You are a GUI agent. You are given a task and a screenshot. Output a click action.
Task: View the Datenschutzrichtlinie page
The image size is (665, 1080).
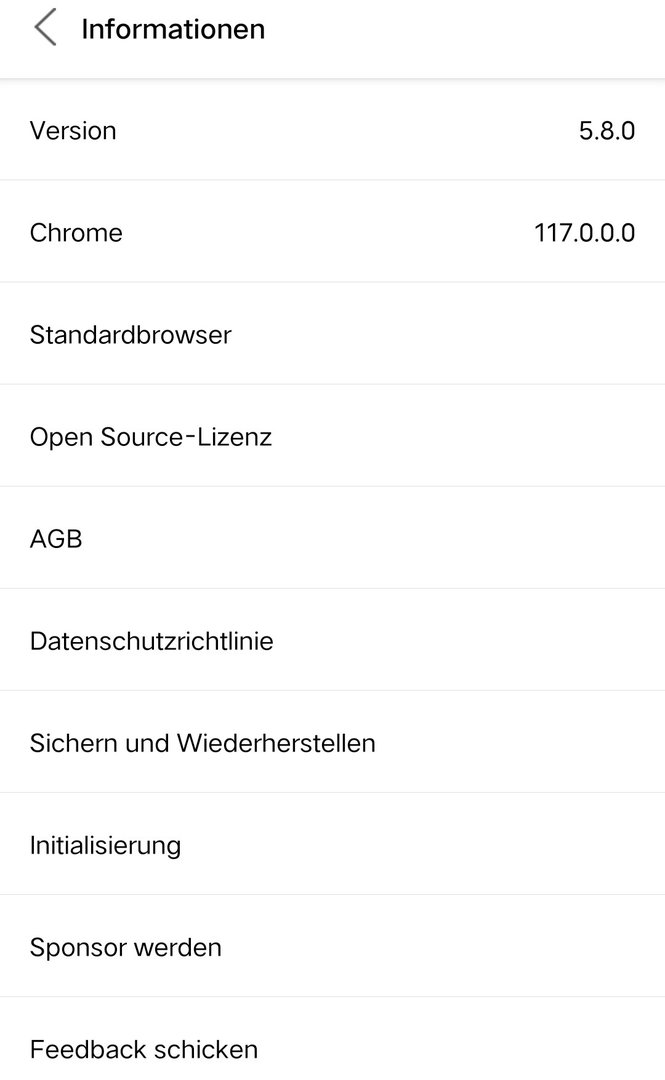click(151, 641)
